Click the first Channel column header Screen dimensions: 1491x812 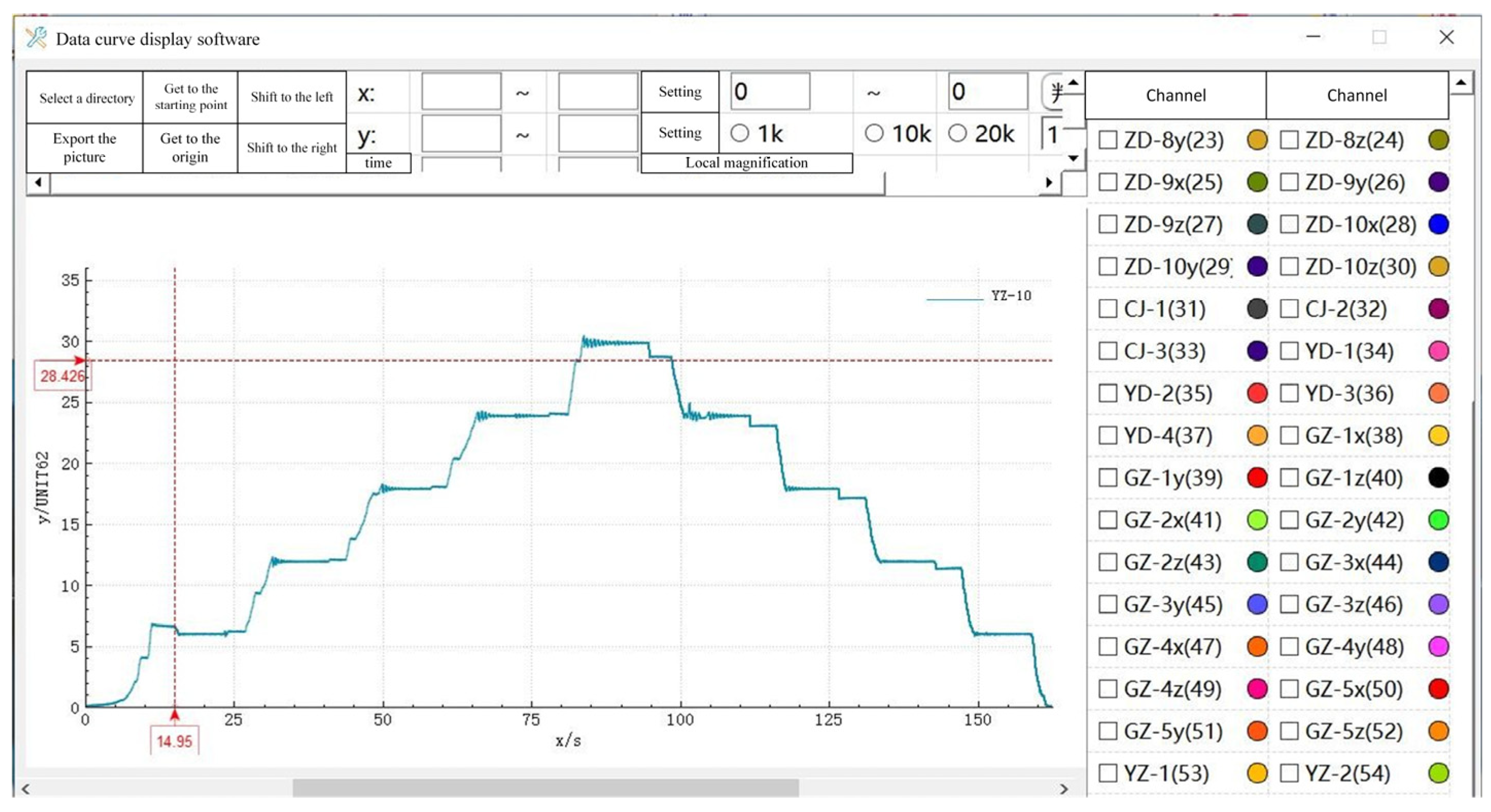tap(1176, 96)
